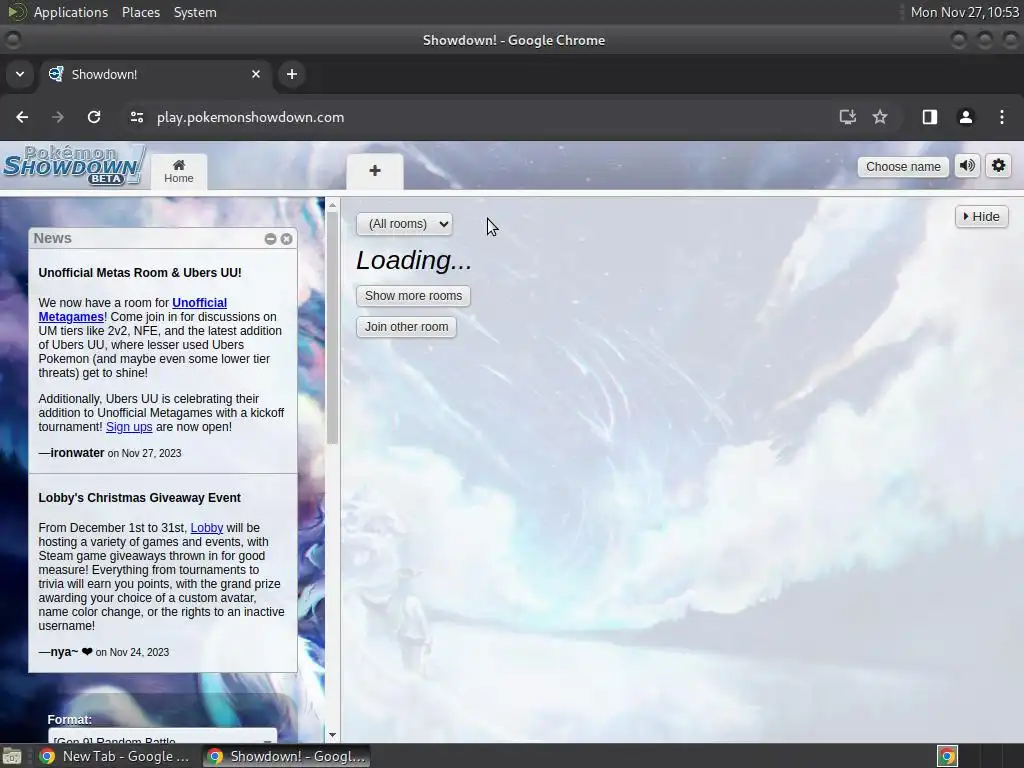Open the Places menu
The image size is (1024, 768).
click(140, 12)
